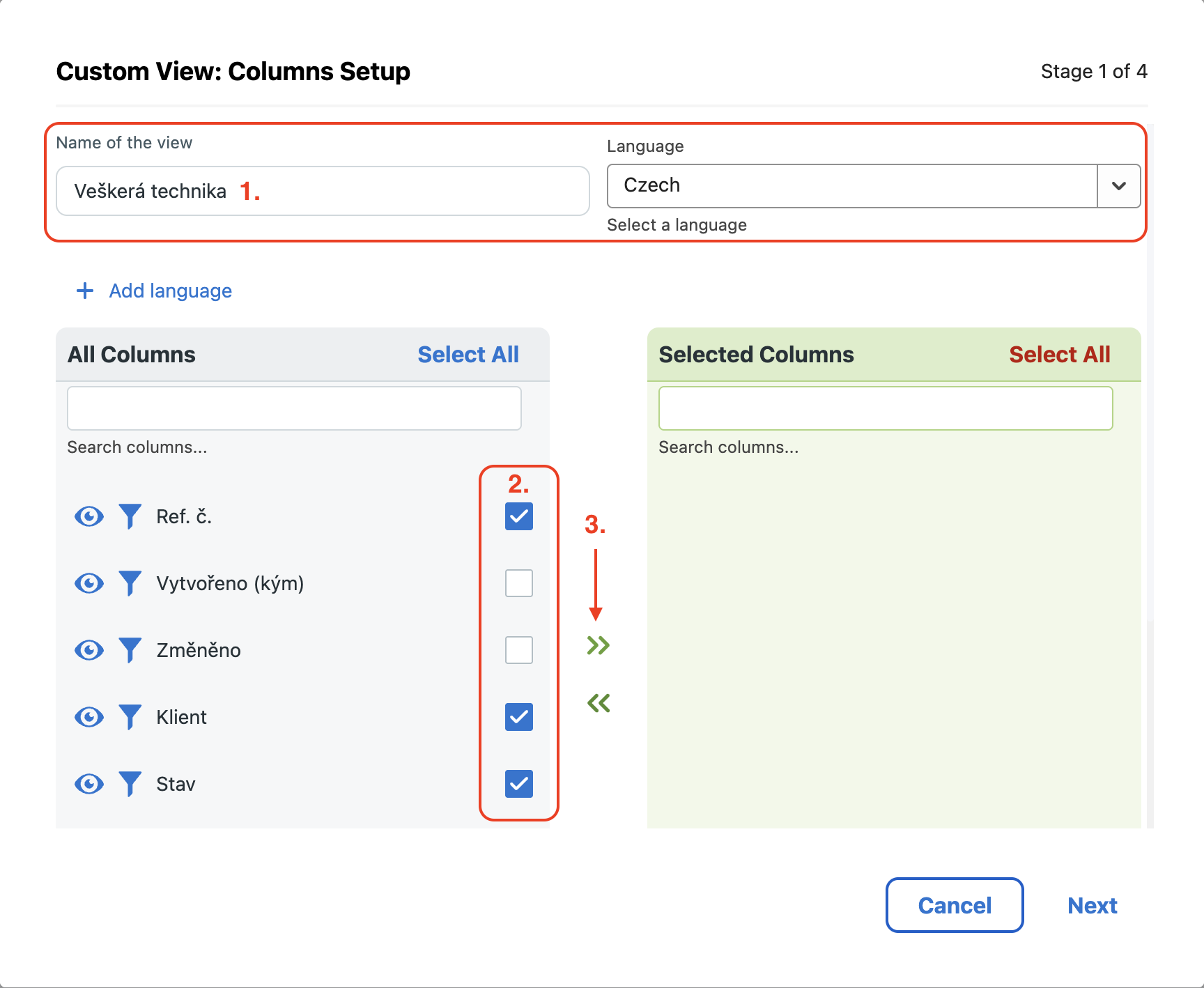Open the Language dropdown arrow

1118,186
